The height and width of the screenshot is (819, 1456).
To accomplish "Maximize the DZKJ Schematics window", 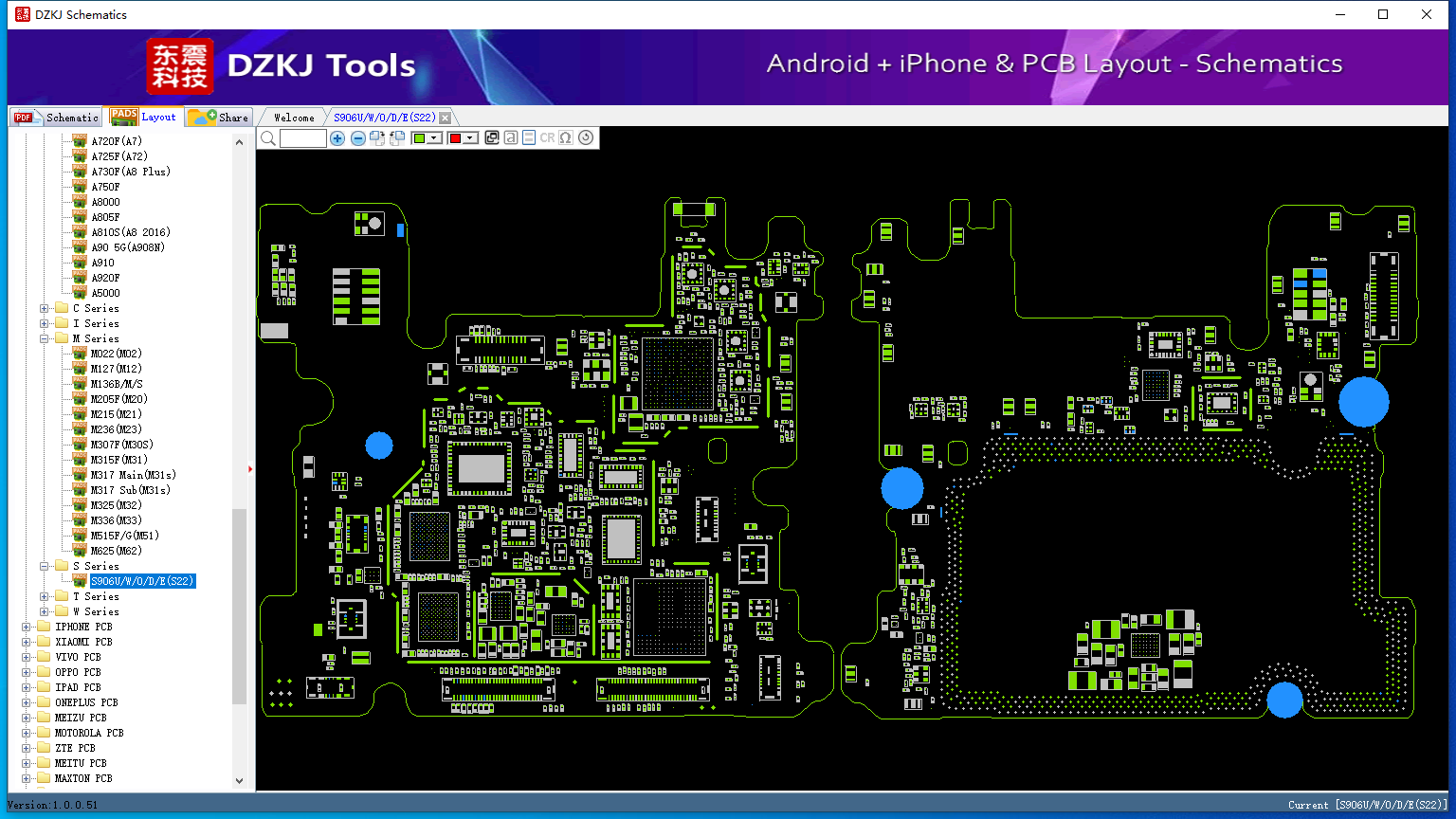I will click(x=1383, y=14).
